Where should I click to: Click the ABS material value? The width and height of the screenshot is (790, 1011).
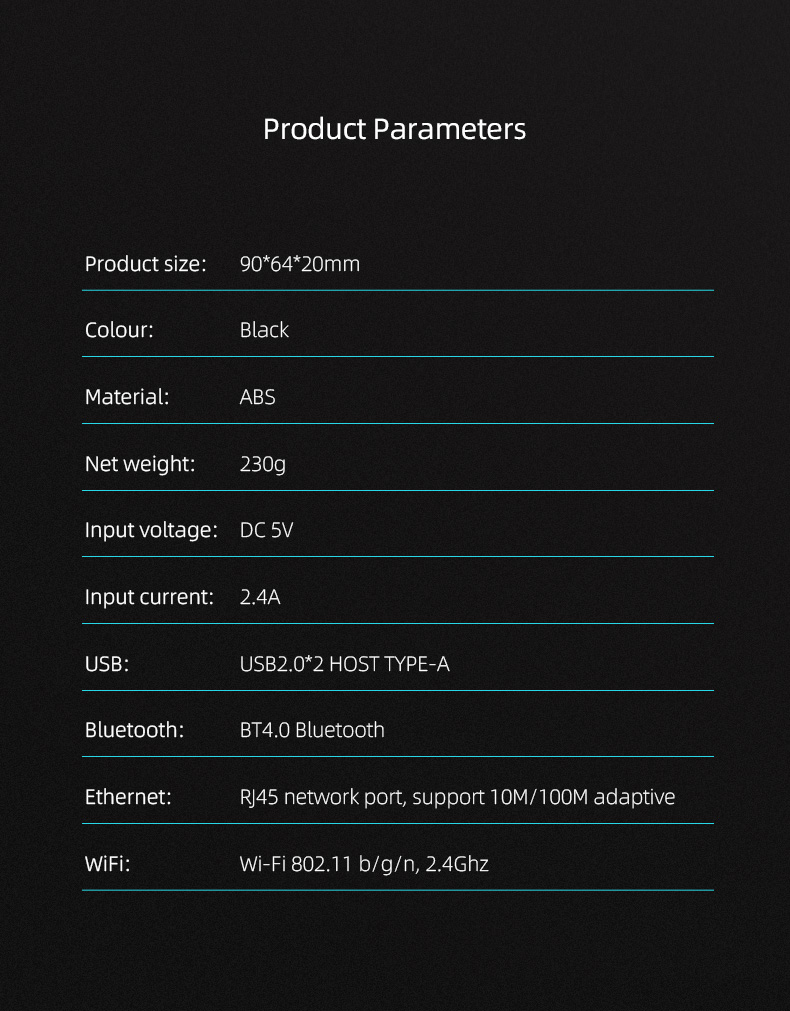click(x=257, y=397)
